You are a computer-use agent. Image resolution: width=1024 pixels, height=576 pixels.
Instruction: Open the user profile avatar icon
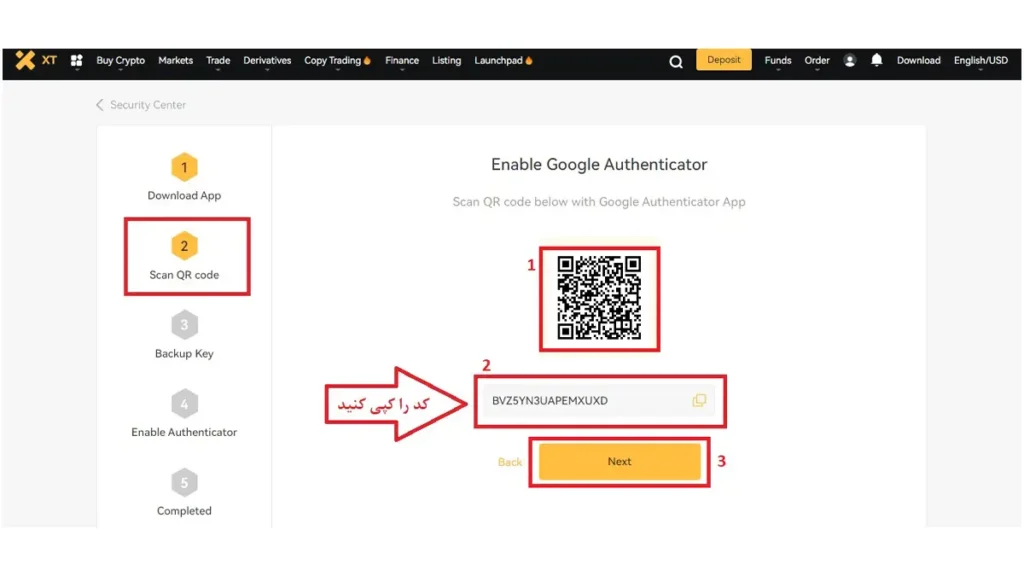pyautogui.click(x=850, y=61)
